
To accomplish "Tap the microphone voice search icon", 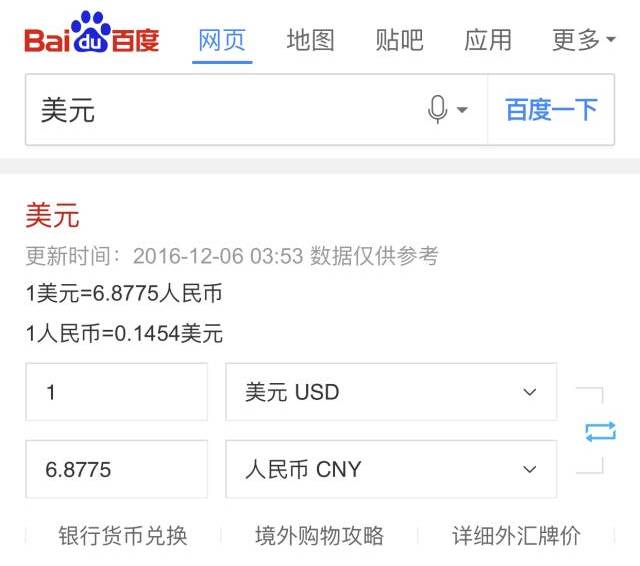I will click(437, 109).
